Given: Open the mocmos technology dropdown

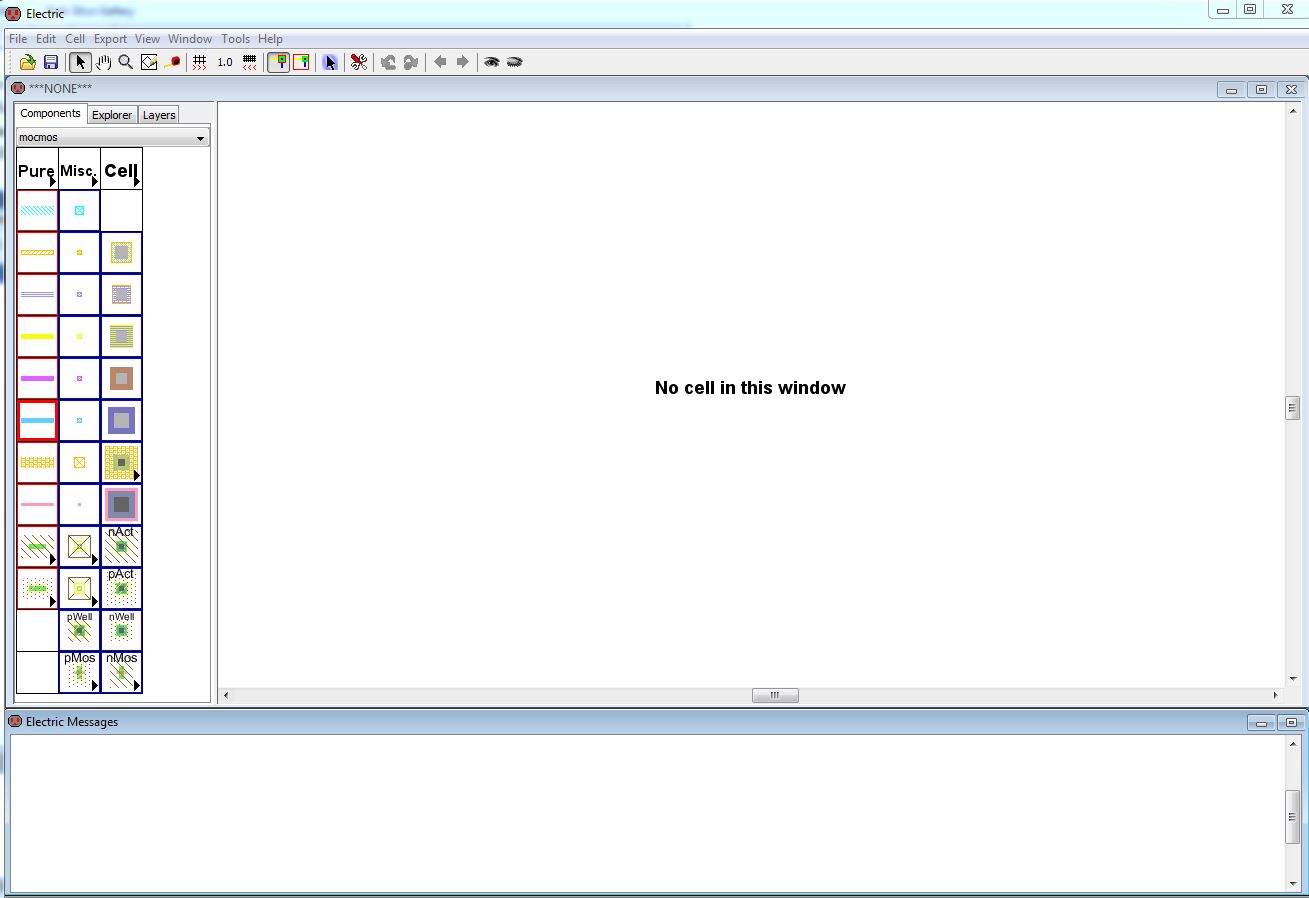Looking at the screenshot, I should pos(113,137).
